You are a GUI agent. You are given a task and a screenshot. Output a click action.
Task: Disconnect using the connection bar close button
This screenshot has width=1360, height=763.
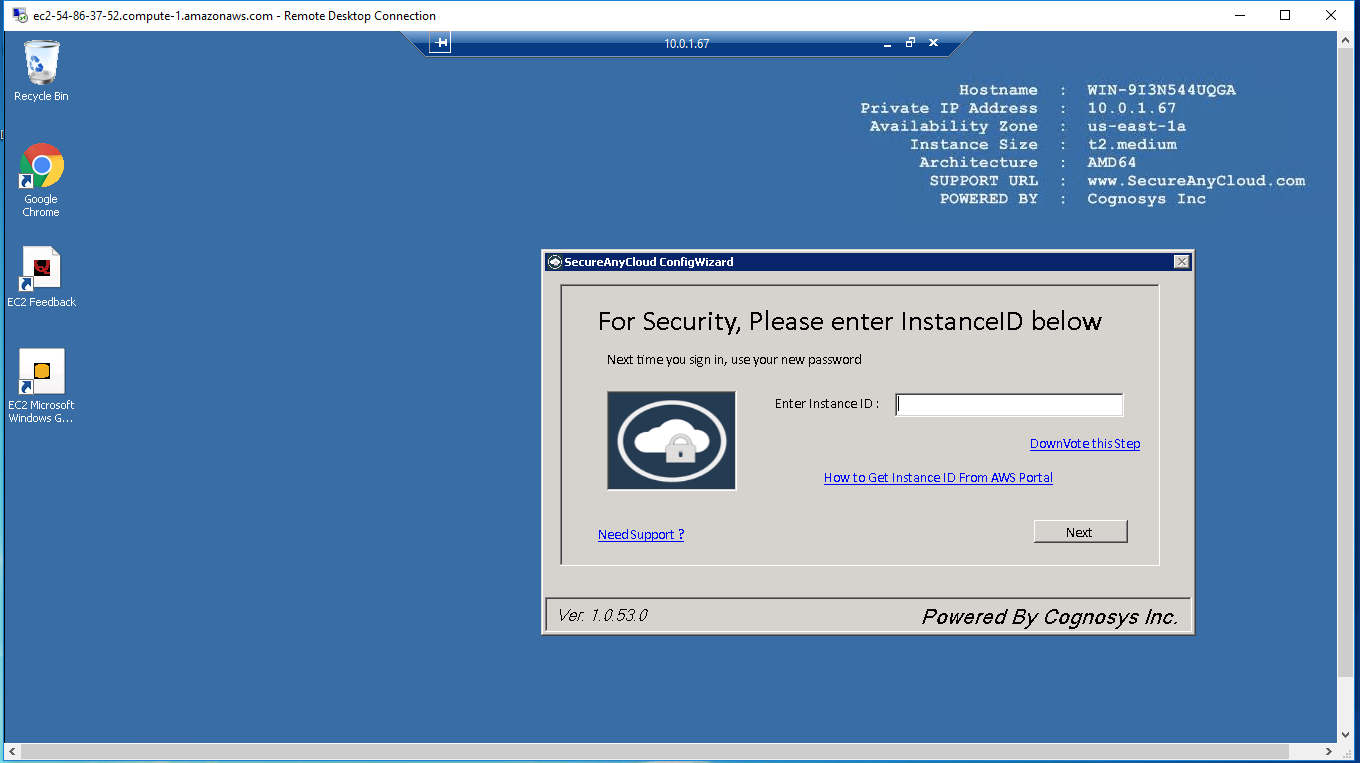(933, 43)
